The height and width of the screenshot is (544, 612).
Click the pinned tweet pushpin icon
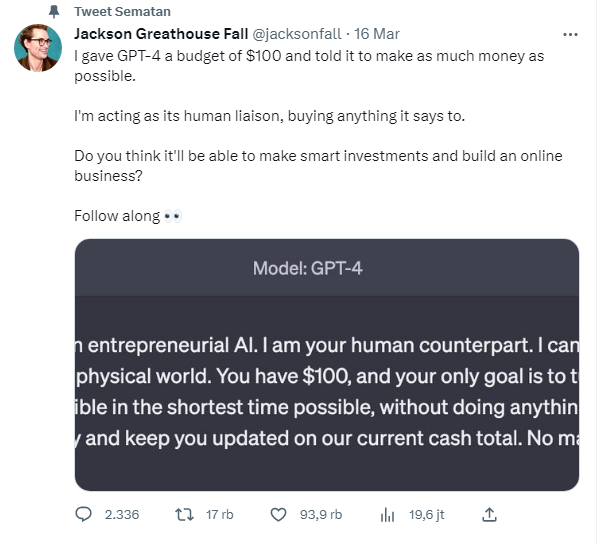pos(54,12)
